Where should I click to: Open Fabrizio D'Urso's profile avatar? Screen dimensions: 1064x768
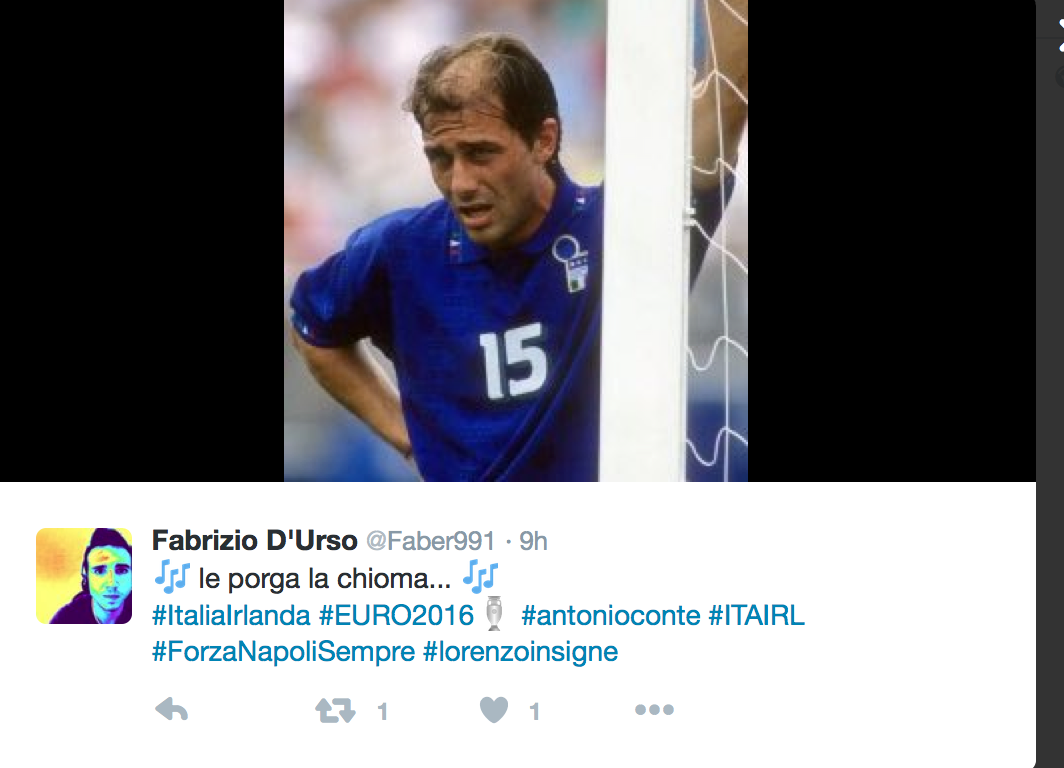(84, 576)
